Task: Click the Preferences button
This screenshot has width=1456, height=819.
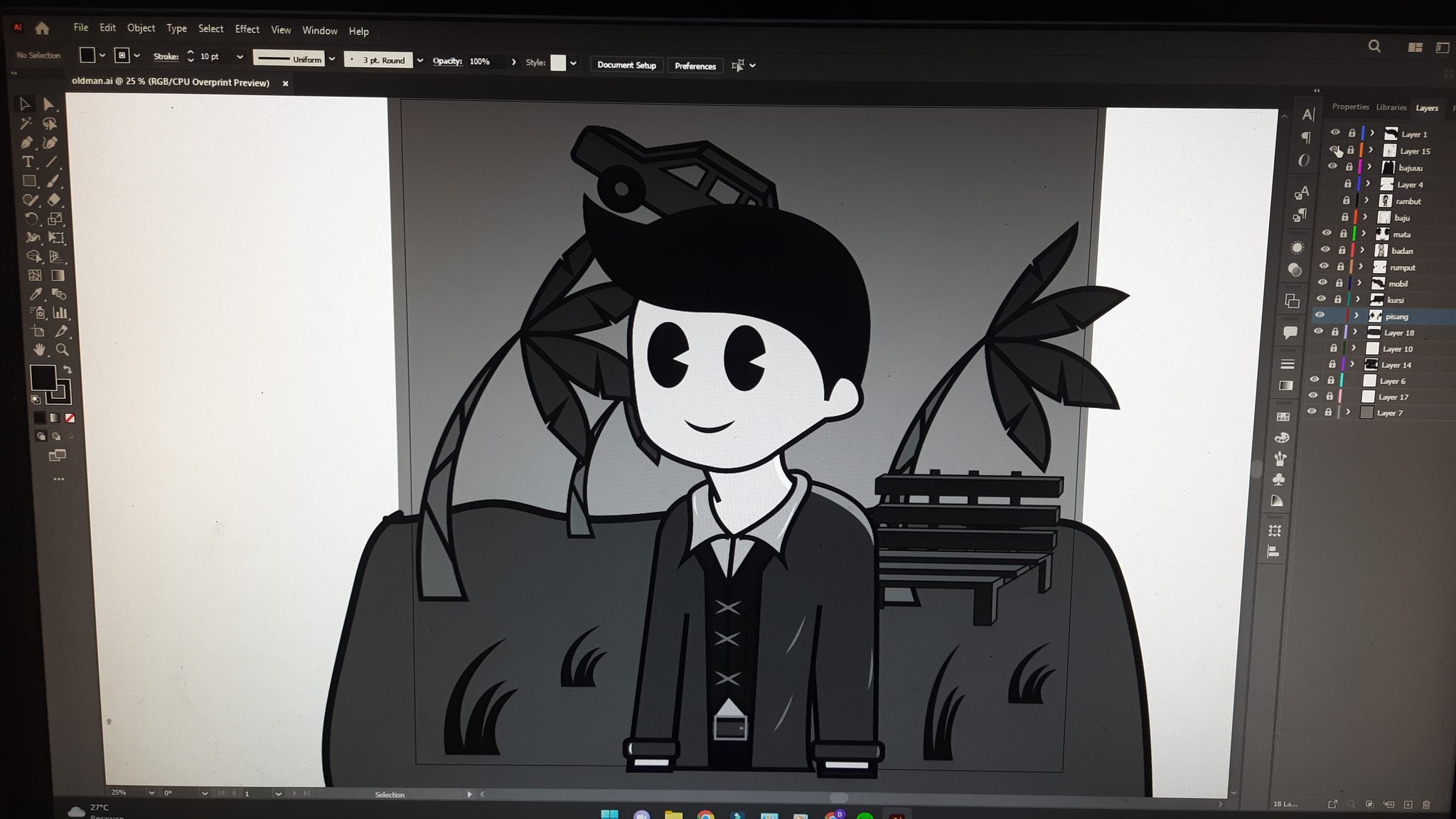Action: (695, 66)
